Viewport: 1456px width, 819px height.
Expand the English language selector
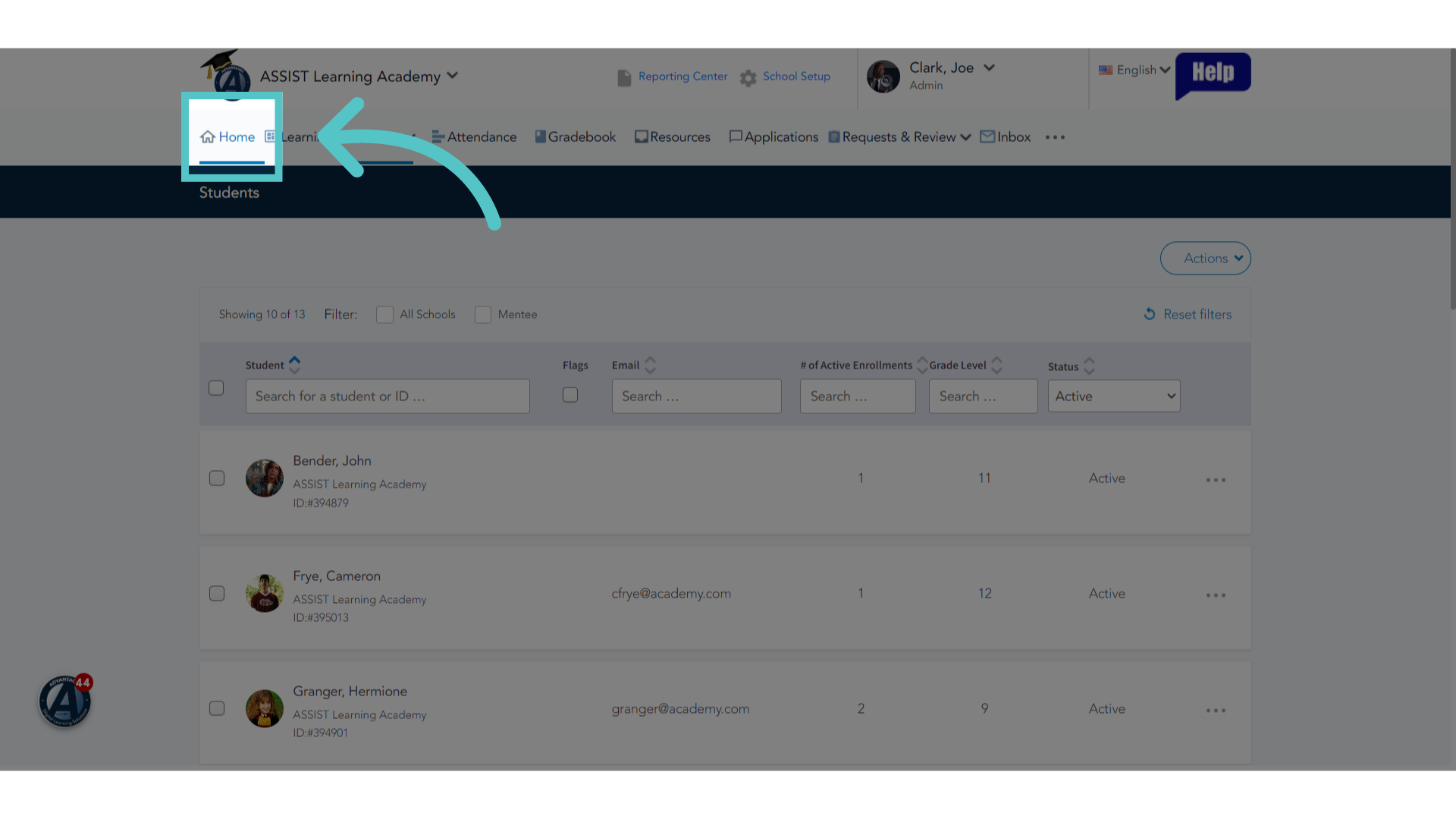click(1134, 70)
